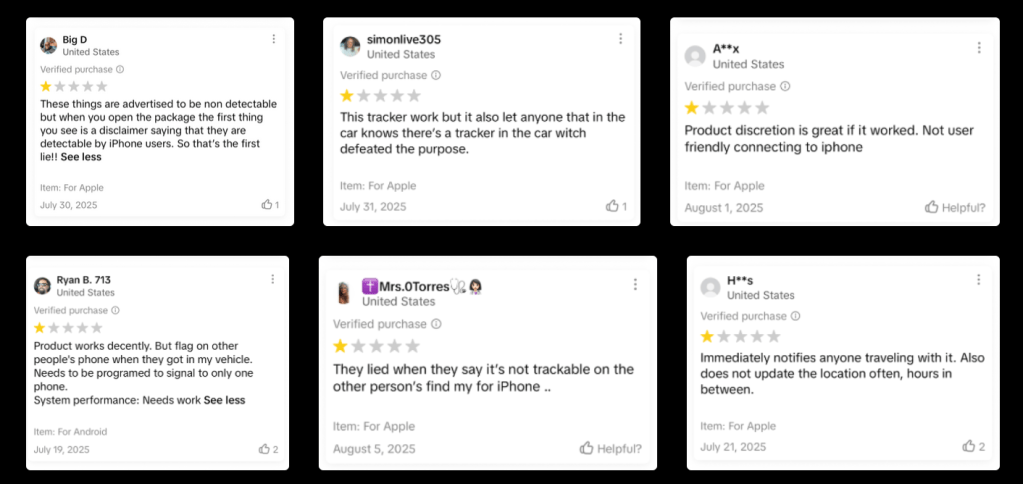This screenshot has height=484, width=1023.
Task: Show Verified purchase info on A**x's review
Action: 784,87
